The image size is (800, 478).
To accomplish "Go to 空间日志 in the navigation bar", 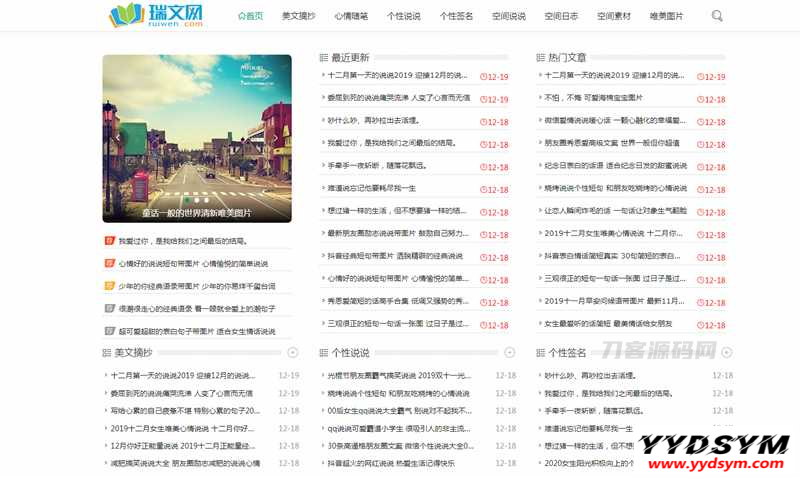I will pyautogui.click(x=561, y=16).
